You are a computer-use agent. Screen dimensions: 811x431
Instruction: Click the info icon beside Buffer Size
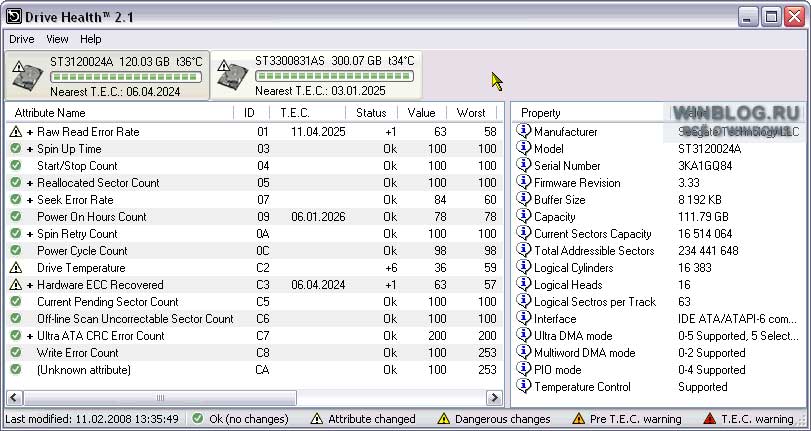tap(523, 199)
